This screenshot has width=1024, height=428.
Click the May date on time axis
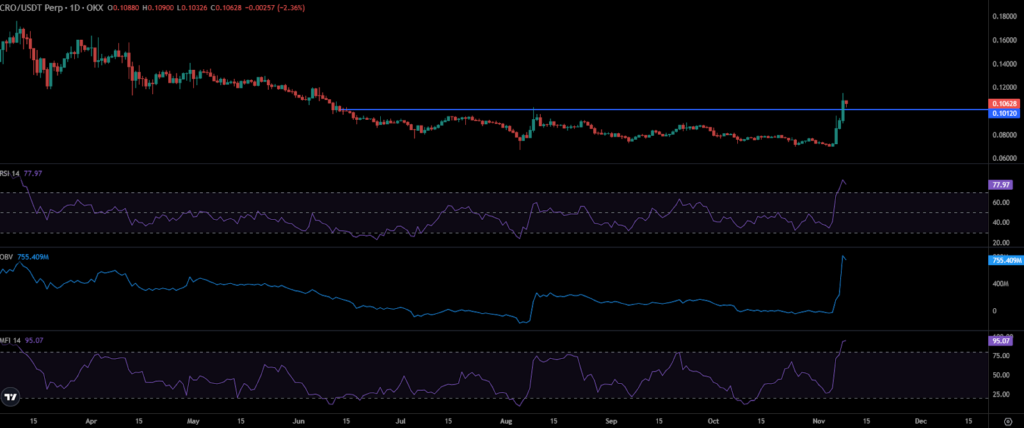click(191, 421)
